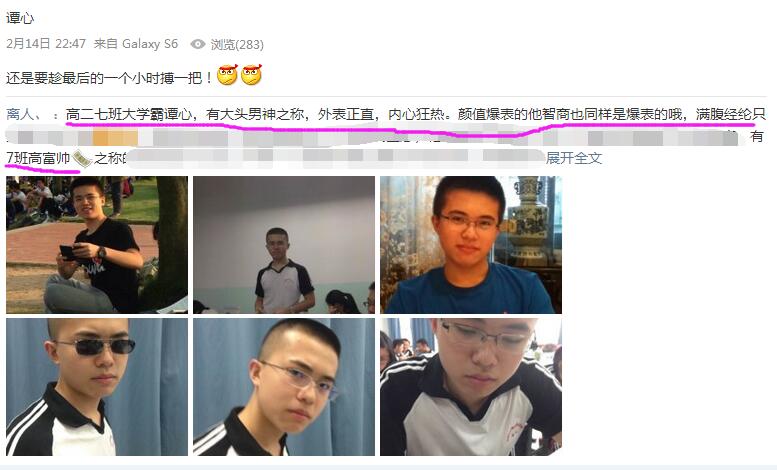
Task: Open the photo with dark sunglasses
Action: point(97,387)
